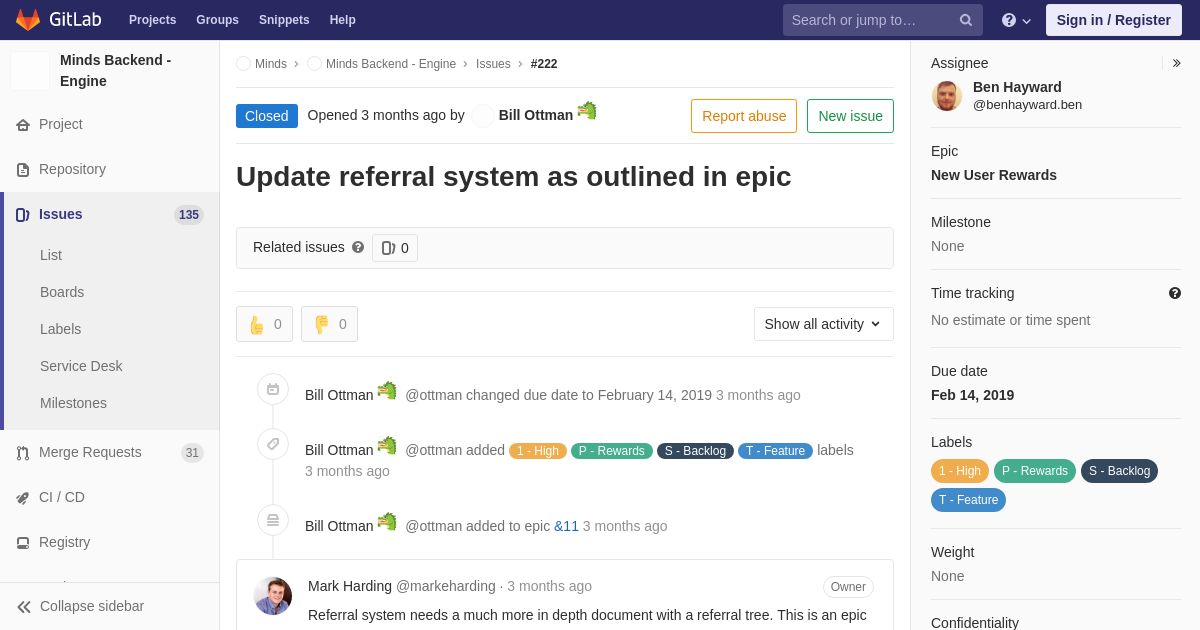The image size is (1200, 630).
Task: Click T - Feature label in activity feed
Action: click(775, 451)
